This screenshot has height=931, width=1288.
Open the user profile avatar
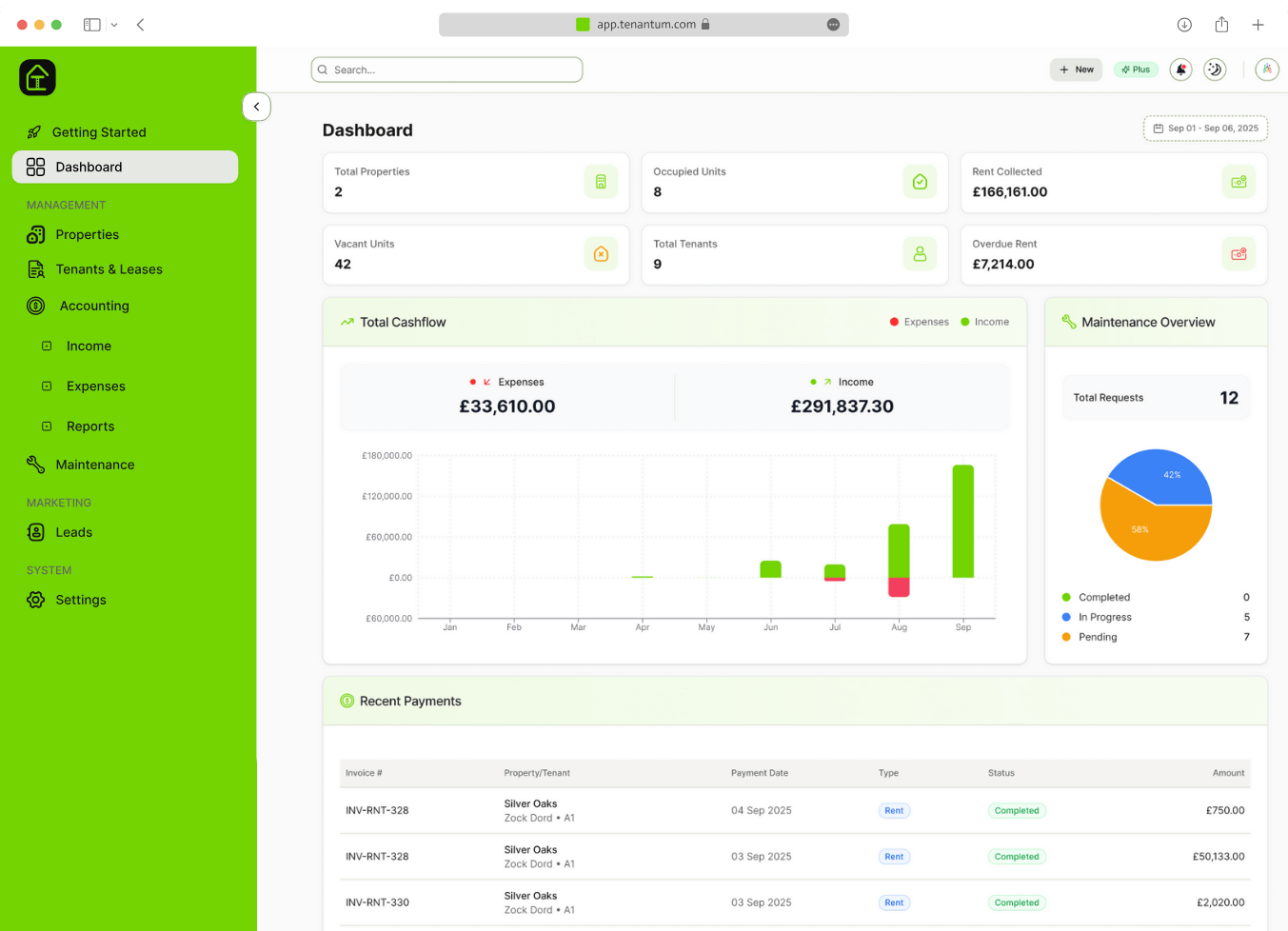[1266, 69]
